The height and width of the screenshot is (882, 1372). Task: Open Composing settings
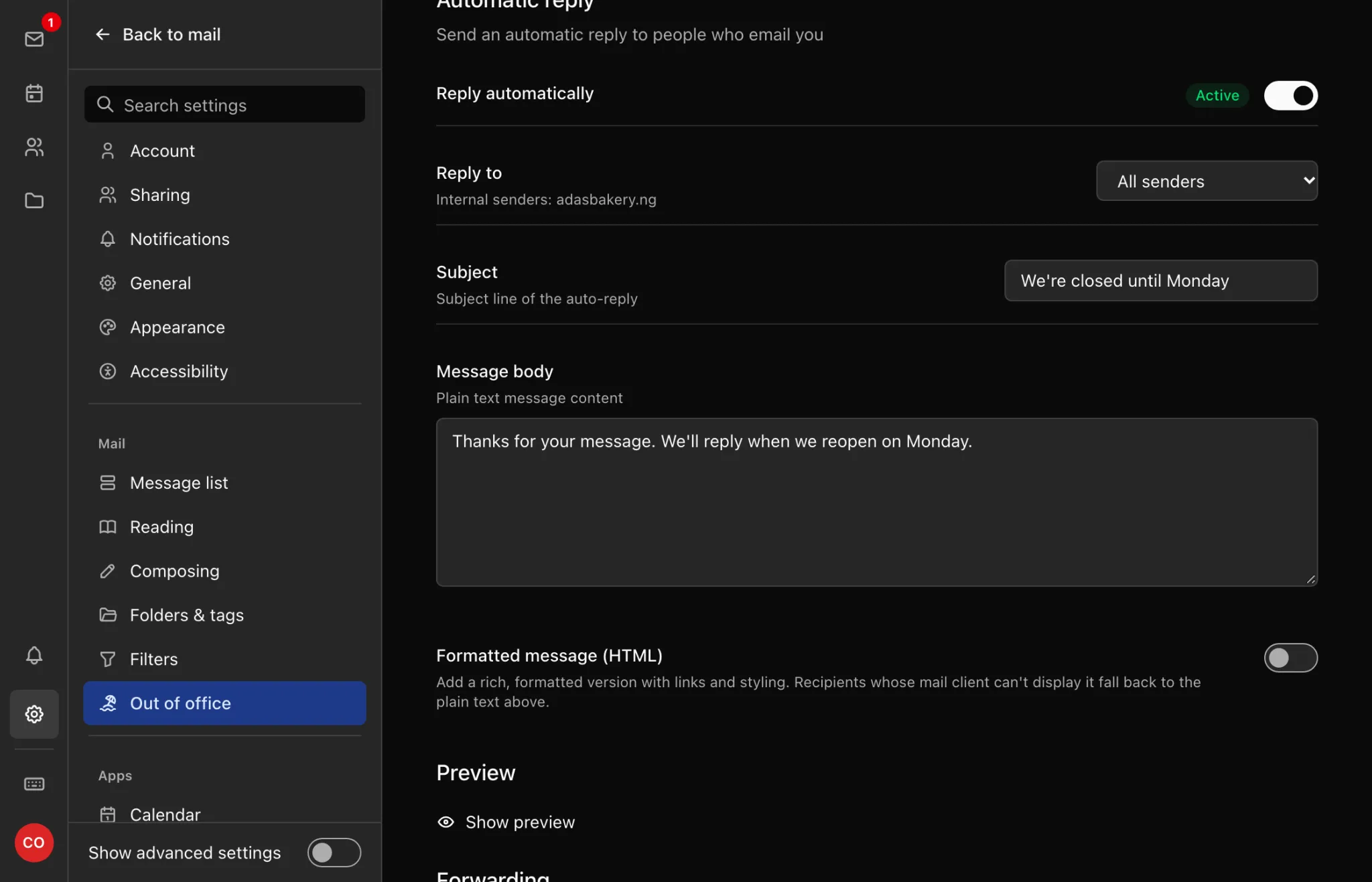coord(224,571)
